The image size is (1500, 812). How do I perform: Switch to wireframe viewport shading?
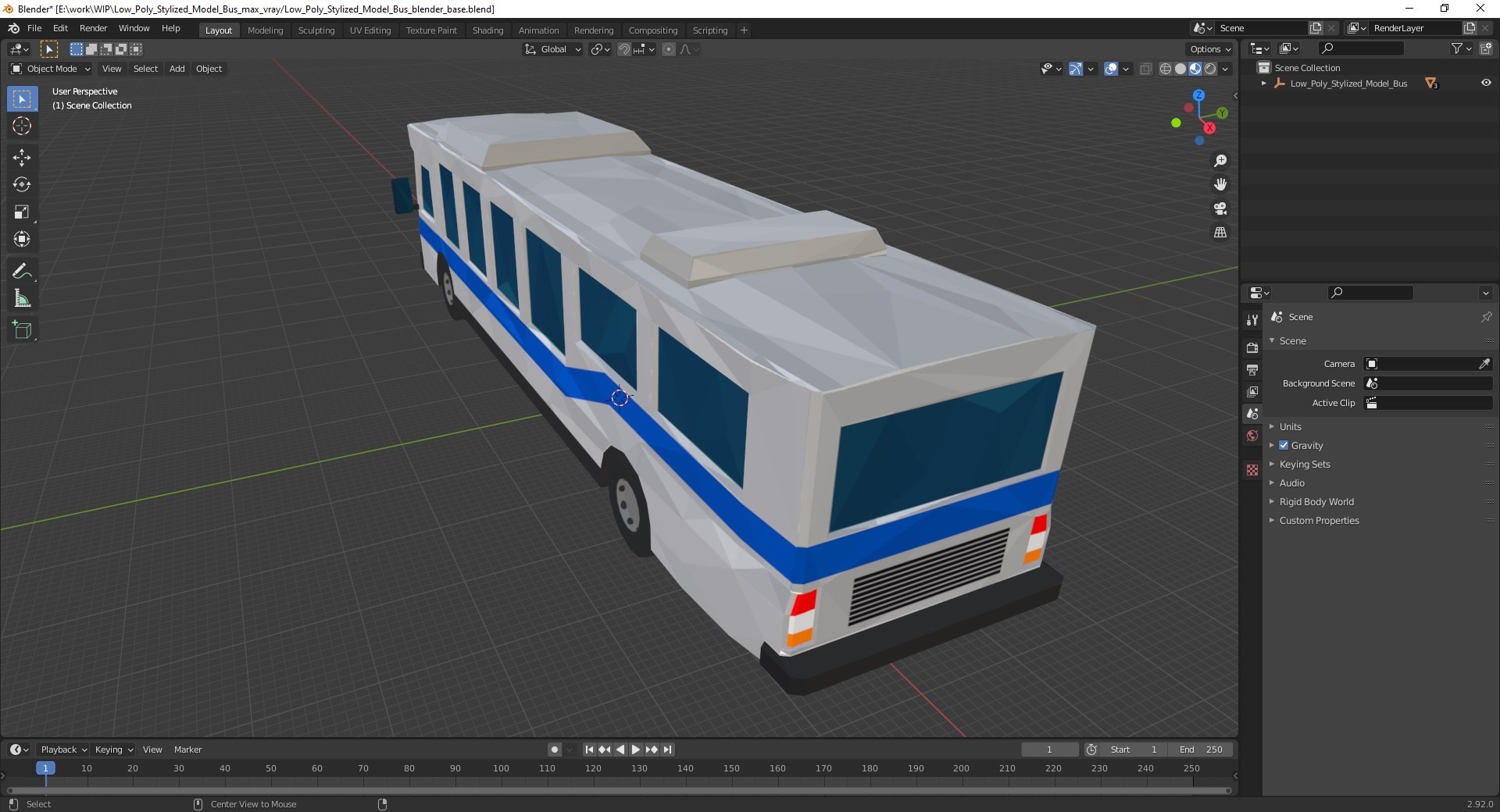tap(1166, 69)
